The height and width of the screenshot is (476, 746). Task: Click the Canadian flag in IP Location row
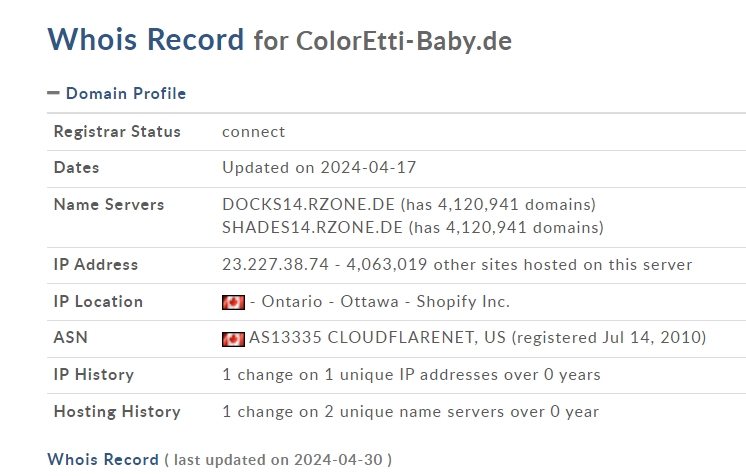coord(233,302)
